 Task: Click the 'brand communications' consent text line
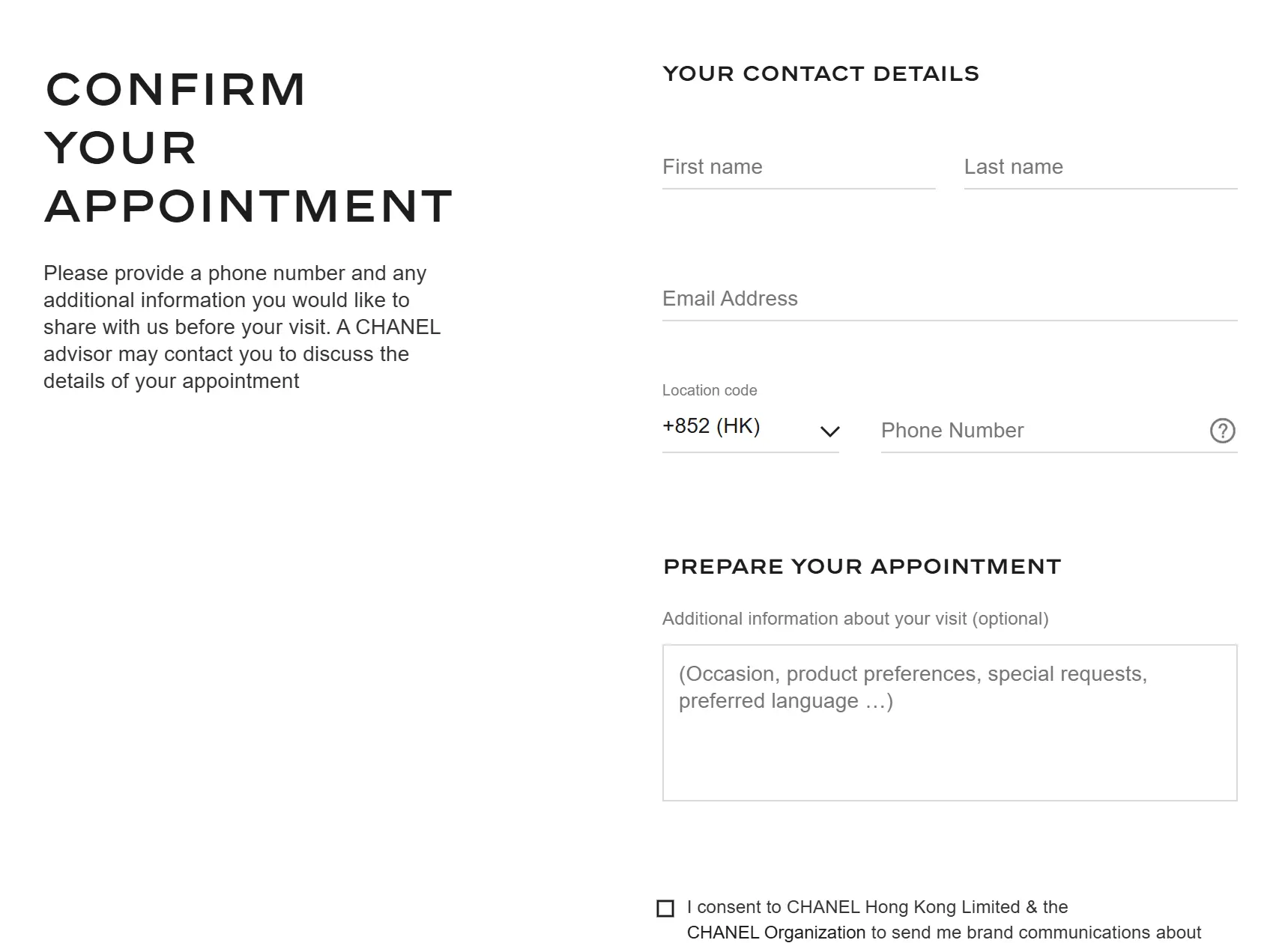[x=943, y=933]
